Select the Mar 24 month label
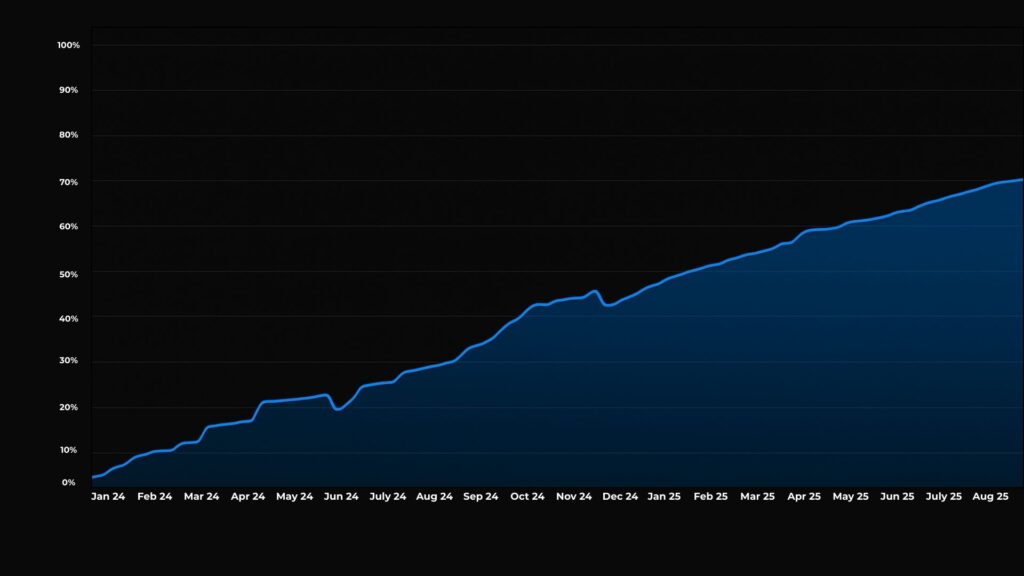Image resolution: width=1024 pixels, height=576 pixels. click(201, 496)
